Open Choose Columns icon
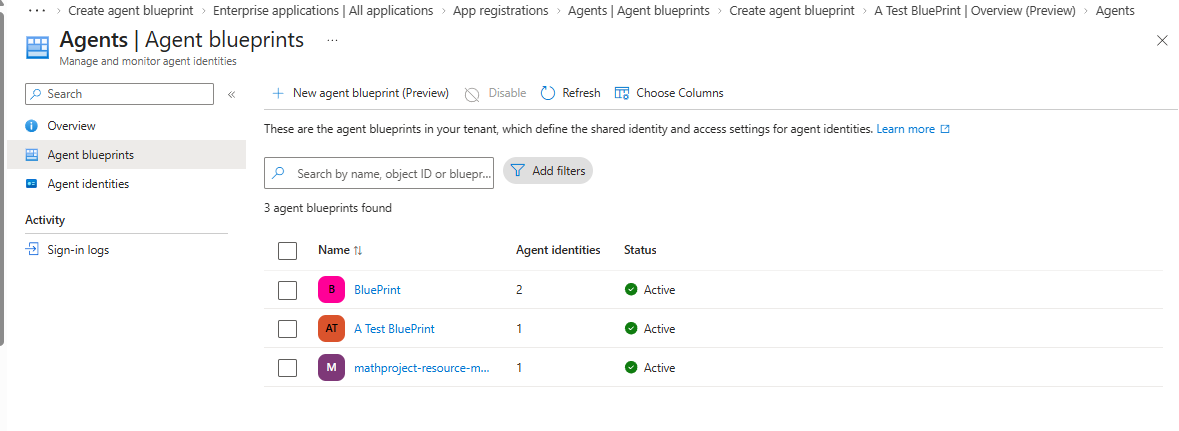The height and width of the screenshot is (431, 1179). point(622,93)
